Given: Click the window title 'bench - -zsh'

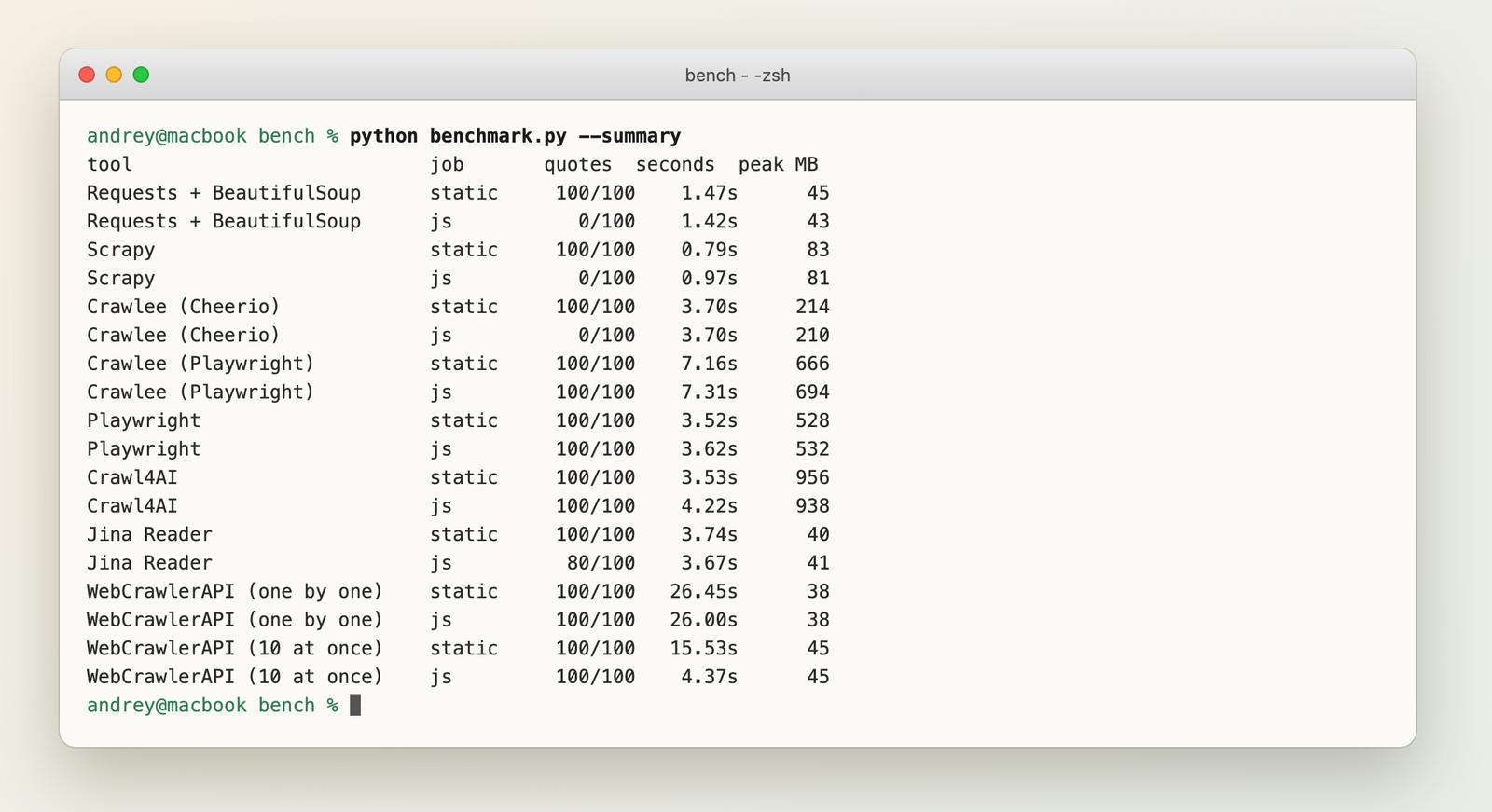Looking at the screenshot, I should [x=738, y=76].
